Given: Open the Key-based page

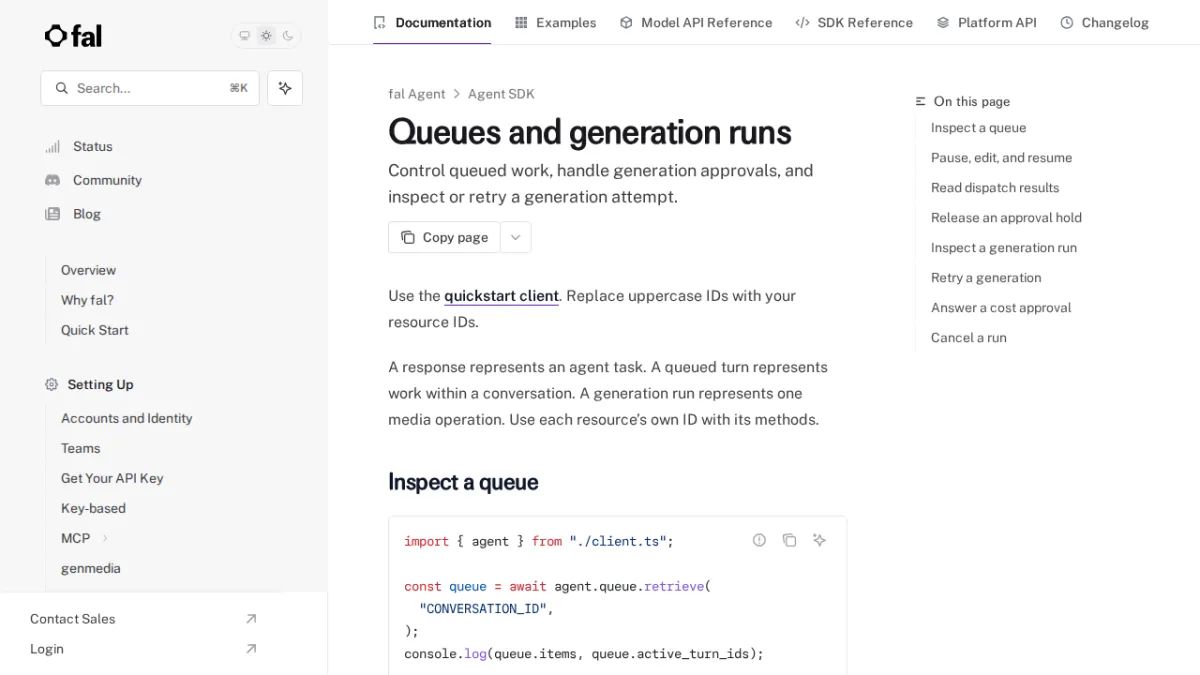Looking at the screenshot, I should tap(93, 508).
